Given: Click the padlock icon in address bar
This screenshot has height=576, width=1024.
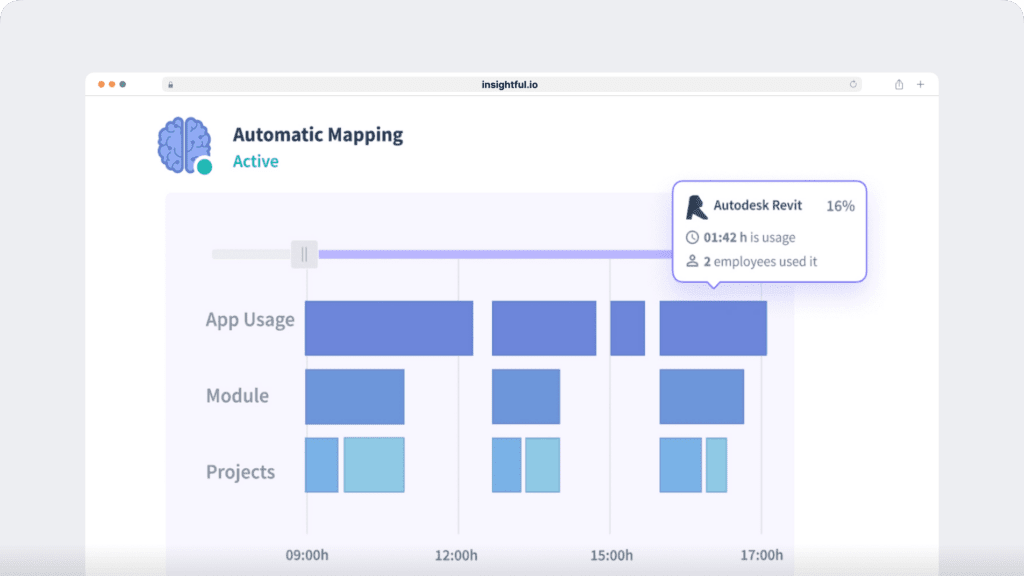Looking at the screenshot, I should [x=170, y=84].
